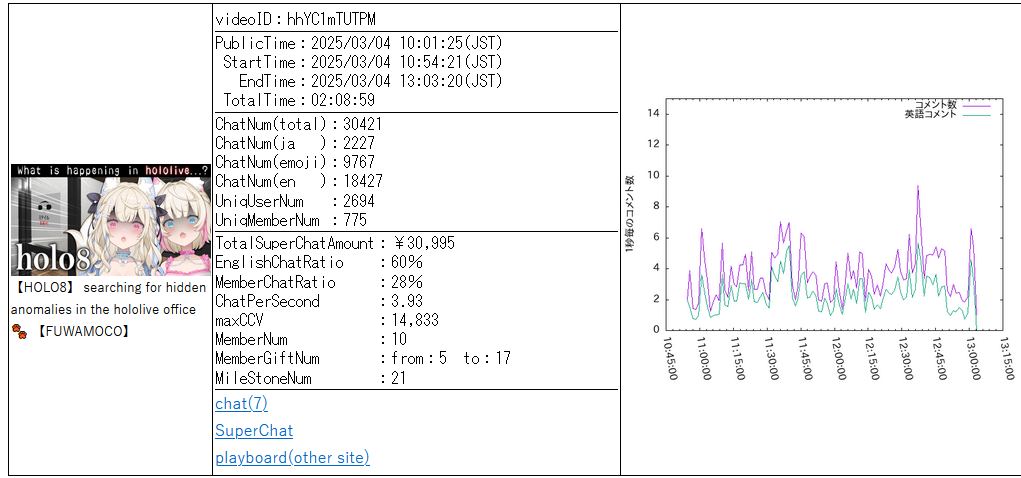Select the videoID hhYC1mTUTPM text
This screenshot has height=478, width=1021.
click(296, 20)
